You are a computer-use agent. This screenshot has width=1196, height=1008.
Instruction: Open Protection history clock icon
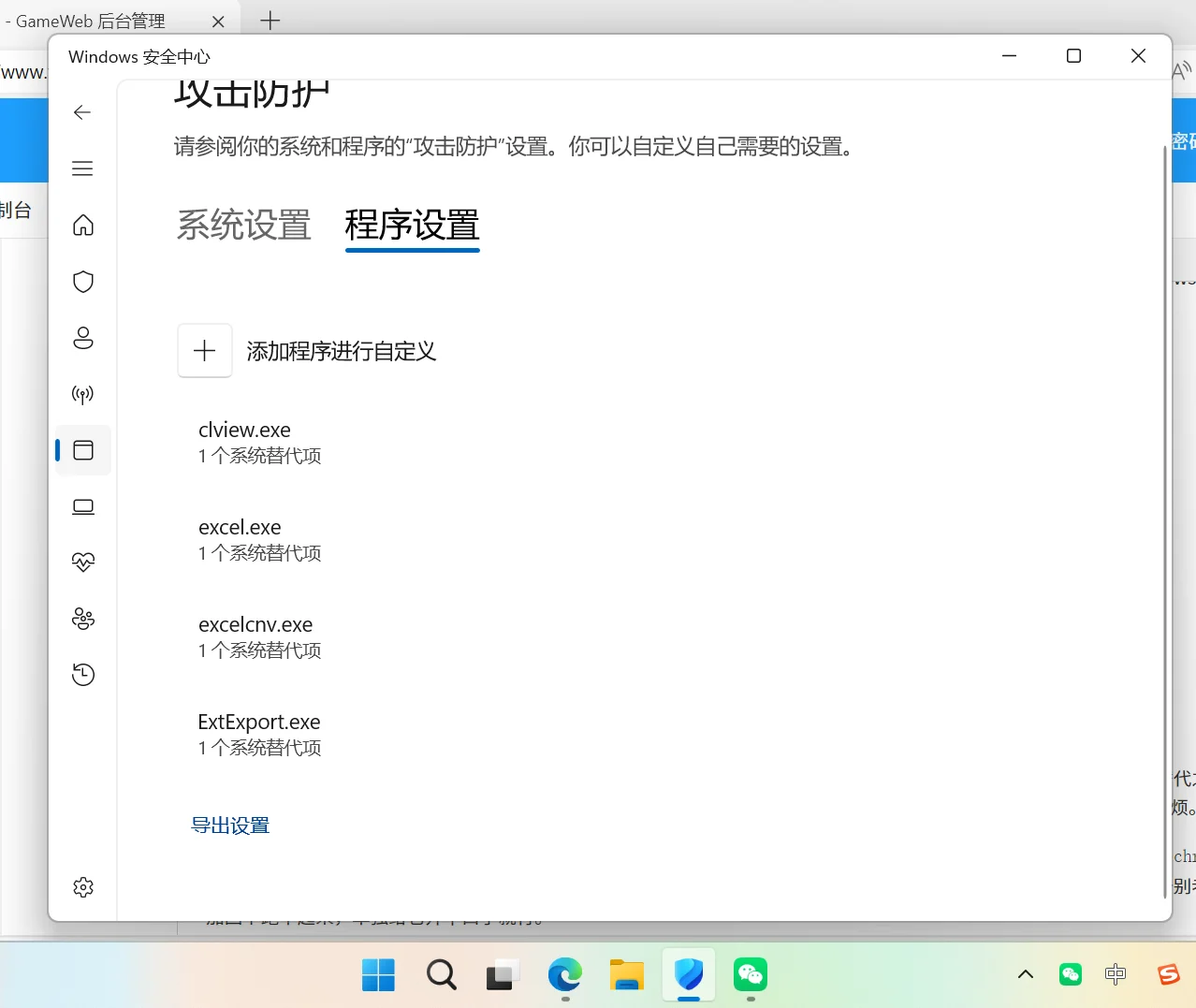[x=83, y=675]
